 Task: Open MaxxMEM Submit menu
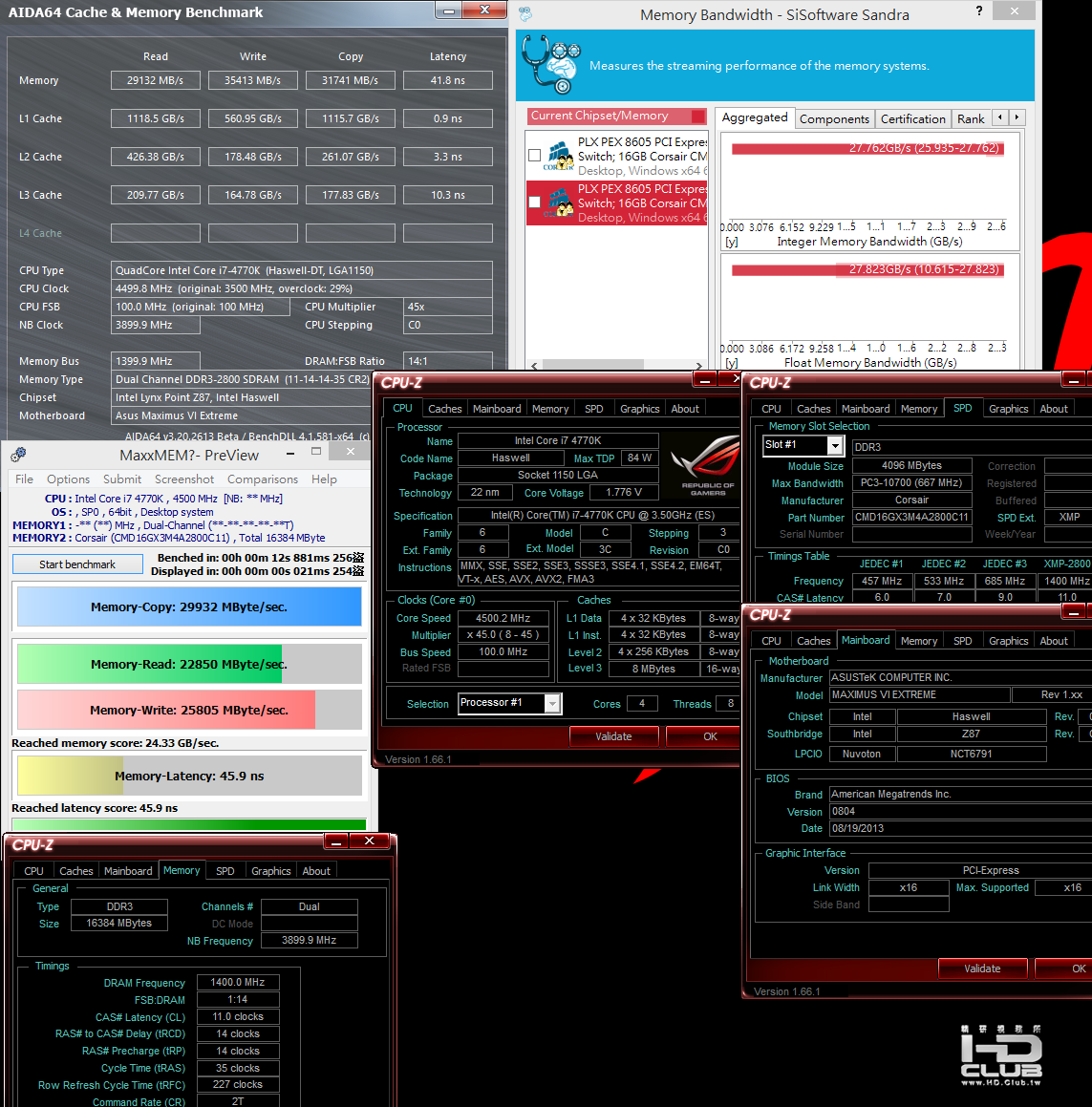(x=122, y=479)
